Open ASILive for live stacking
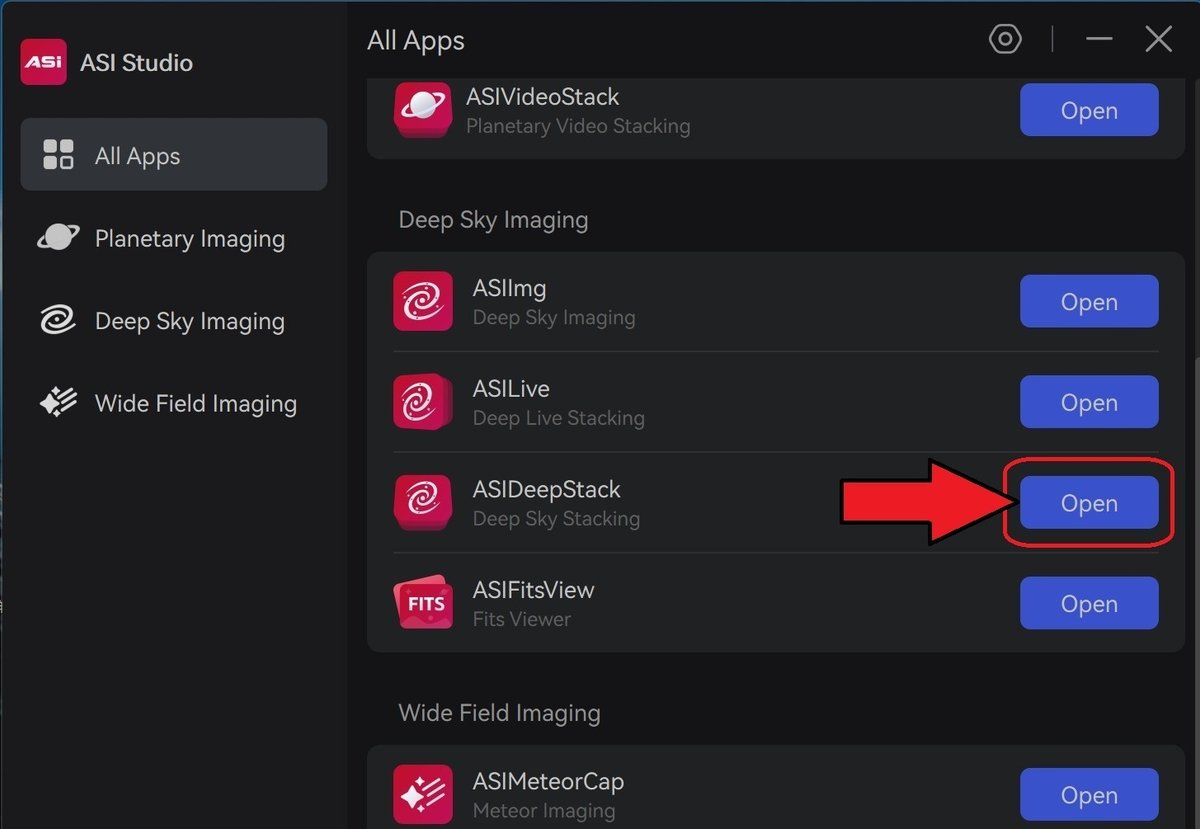The width and height of the screenshot is (1200, 829). [1088, 402]
